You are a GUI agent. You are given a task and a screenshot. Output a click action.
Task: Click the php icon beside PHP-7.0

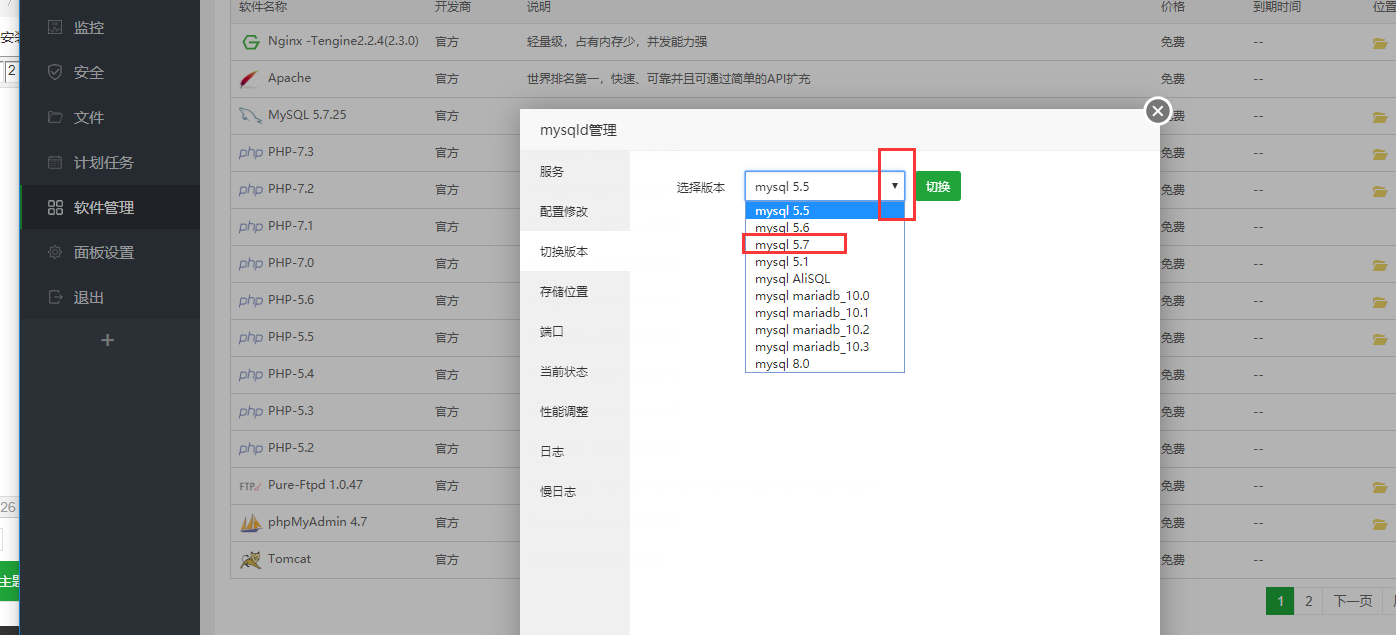tap(251, 264)
